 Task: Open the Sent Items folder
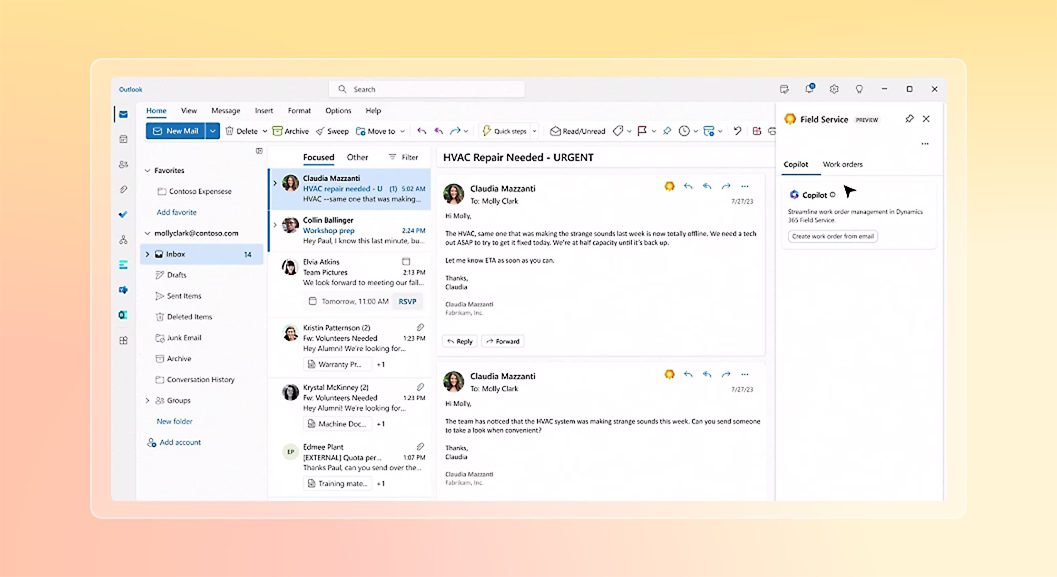178,296
